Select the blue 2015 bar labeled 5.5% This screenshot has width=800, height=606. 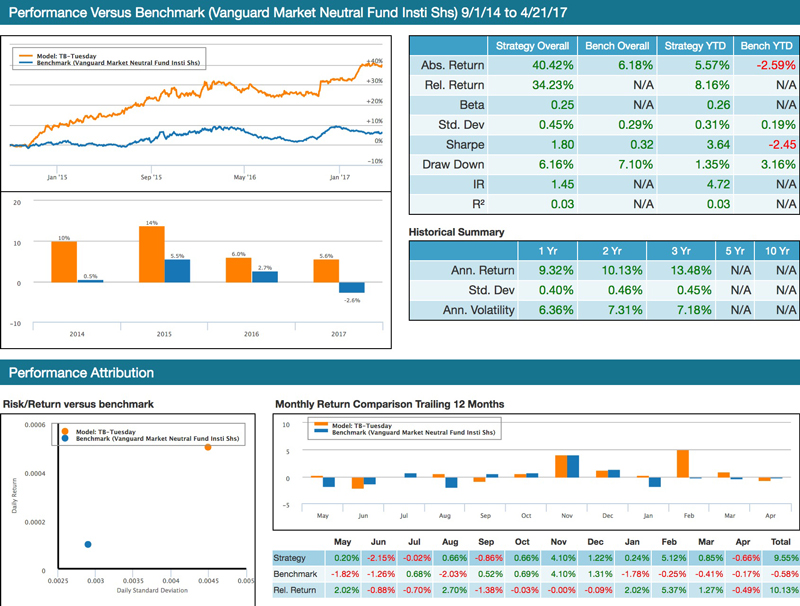[x=176, y=271]
